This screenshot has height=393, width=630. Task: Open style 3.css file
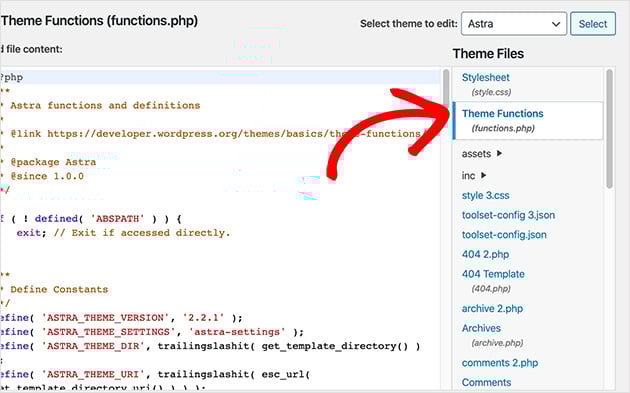[485, 195]
